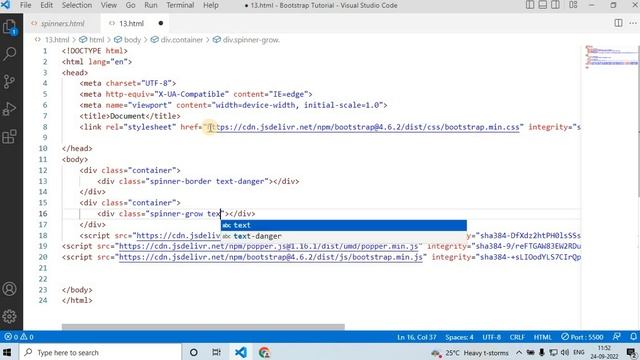Click the CRLF line ending status
Viewport: 640px width, 360px height.
click(x=517, y=337)
